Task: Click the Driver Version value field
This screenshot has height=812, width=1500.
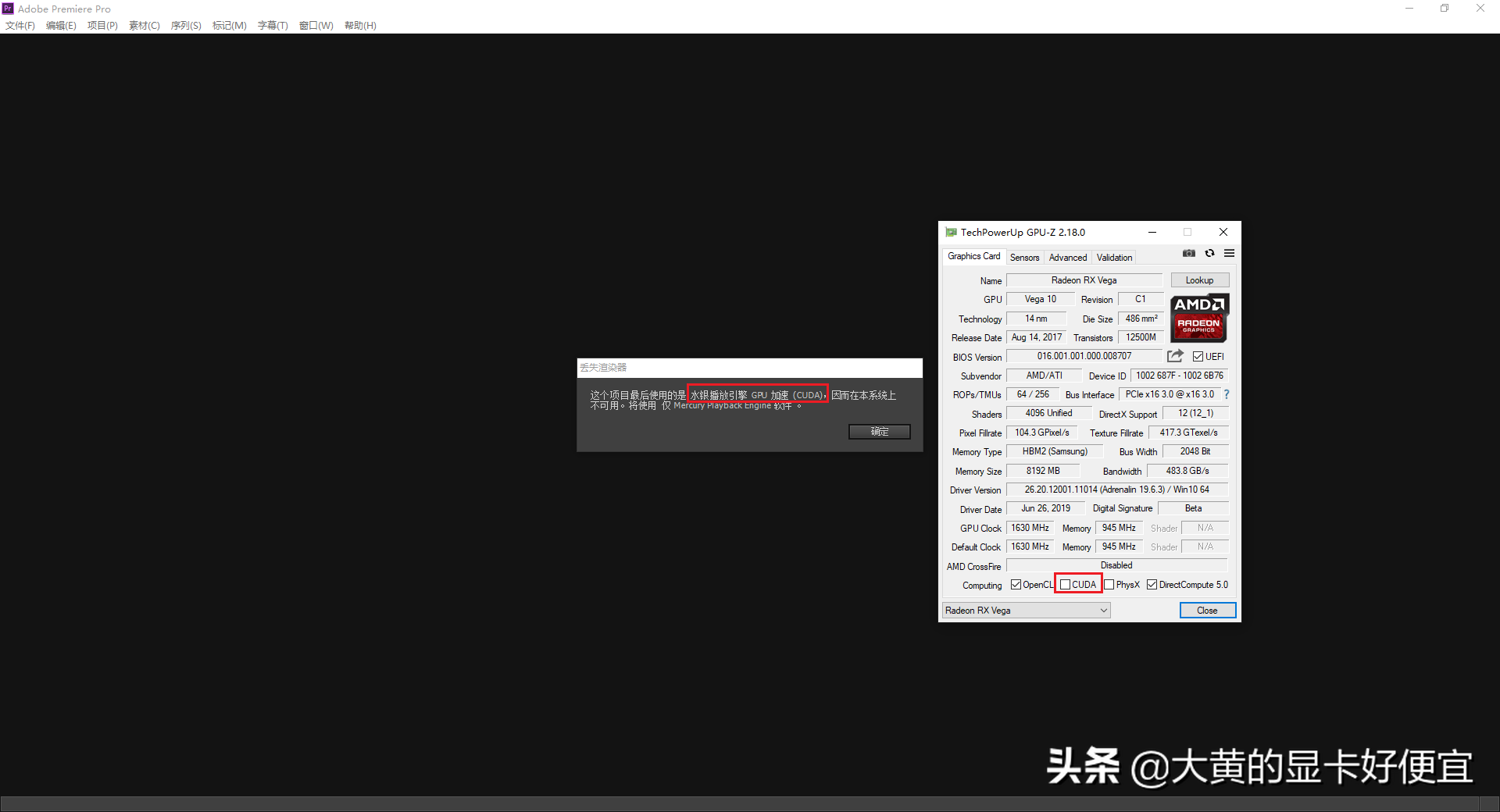Action: click(x=1116, y=490)
